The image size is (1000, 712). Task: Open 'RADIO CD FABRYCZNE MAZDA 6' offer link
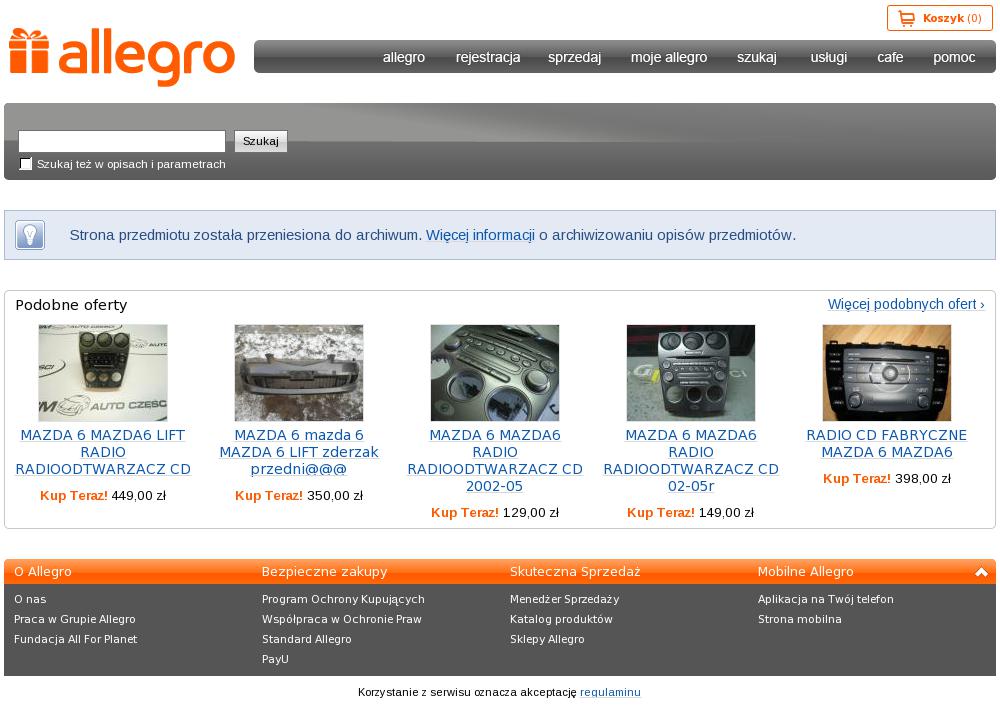pos(886,443)
